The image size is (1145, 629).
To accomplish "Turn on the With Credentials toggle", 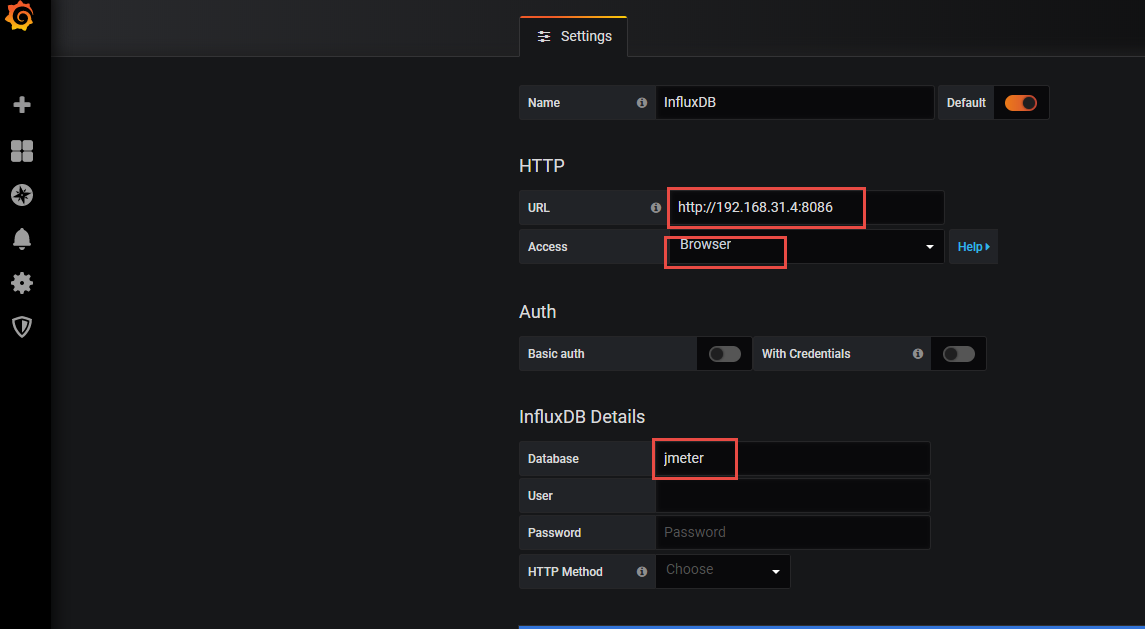I will tap(958, 354).
